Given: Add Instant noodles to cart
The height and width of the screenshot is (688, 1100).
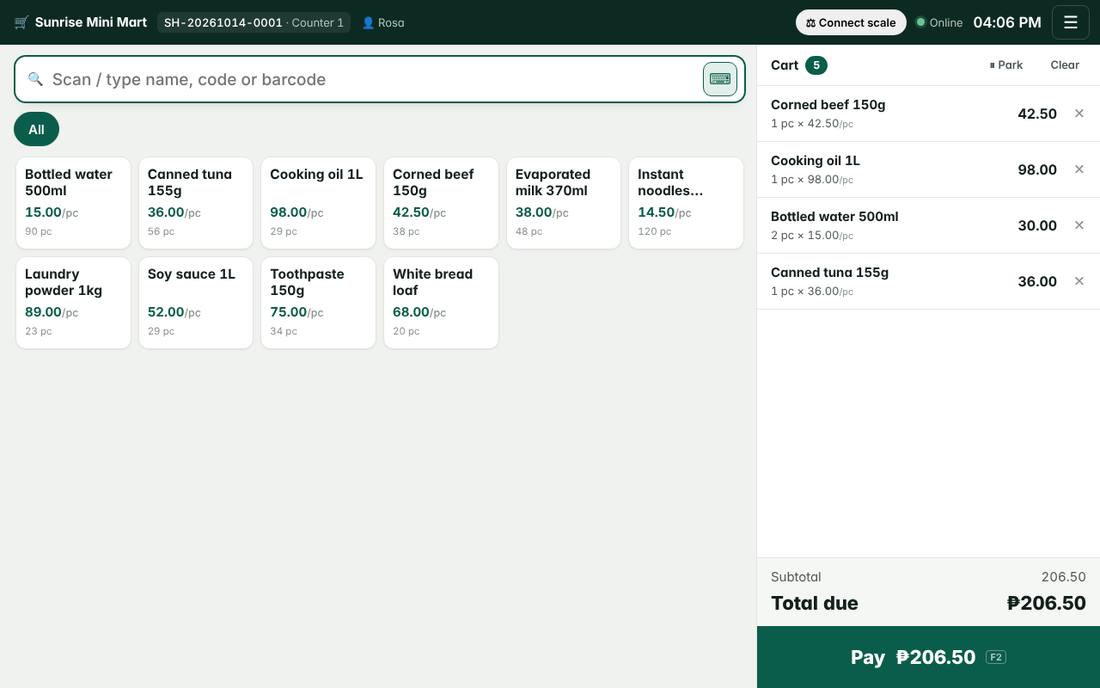Looking at the screenshot, I should pos(686,203).
